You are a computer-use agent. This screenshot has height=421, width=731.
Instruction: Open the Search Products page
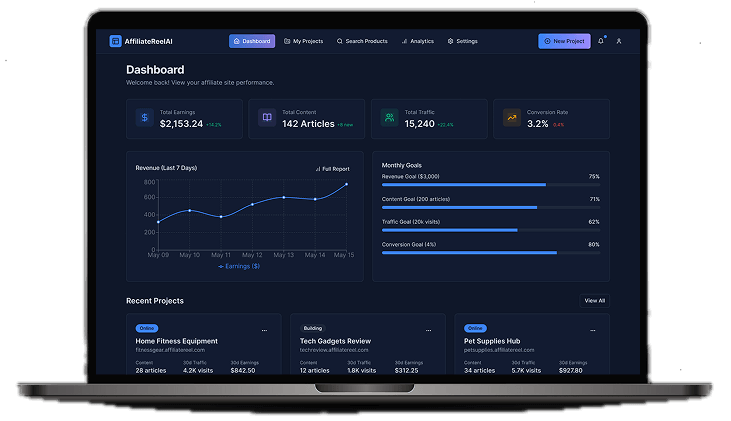point(362,41)
